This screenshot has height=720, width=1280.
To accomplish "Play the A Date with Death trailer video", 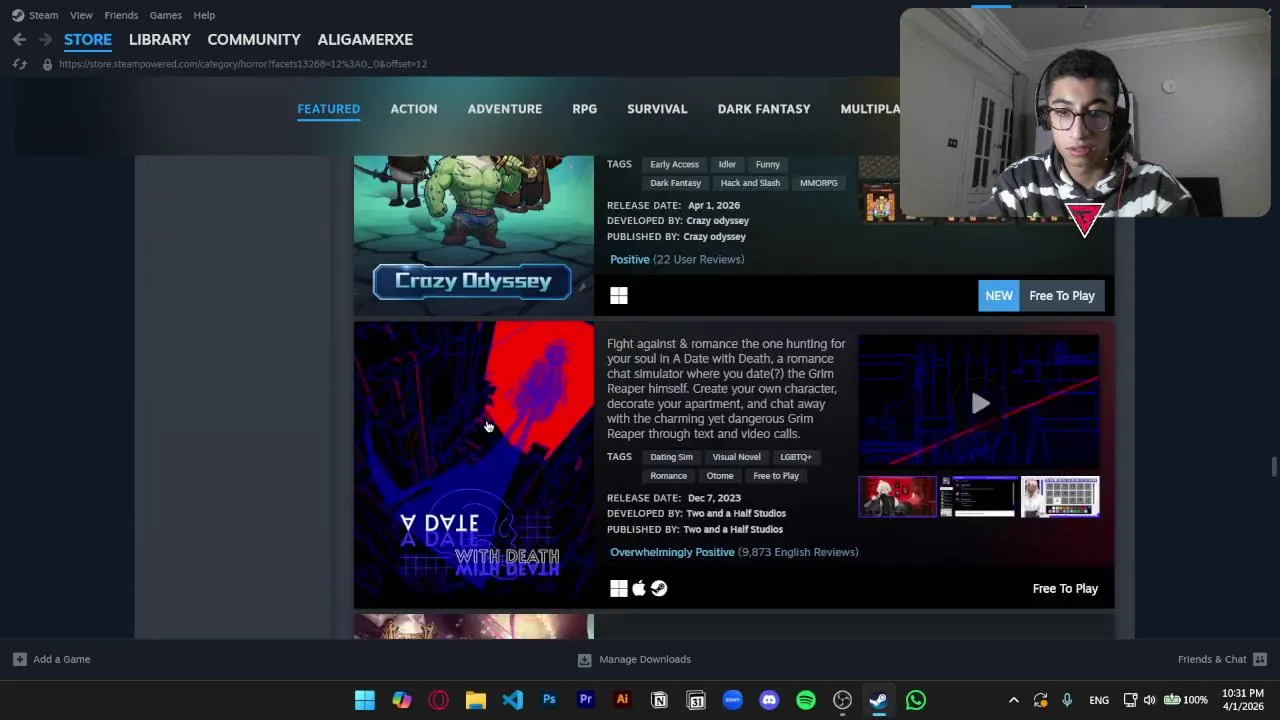I will click(x=980, y=403).
